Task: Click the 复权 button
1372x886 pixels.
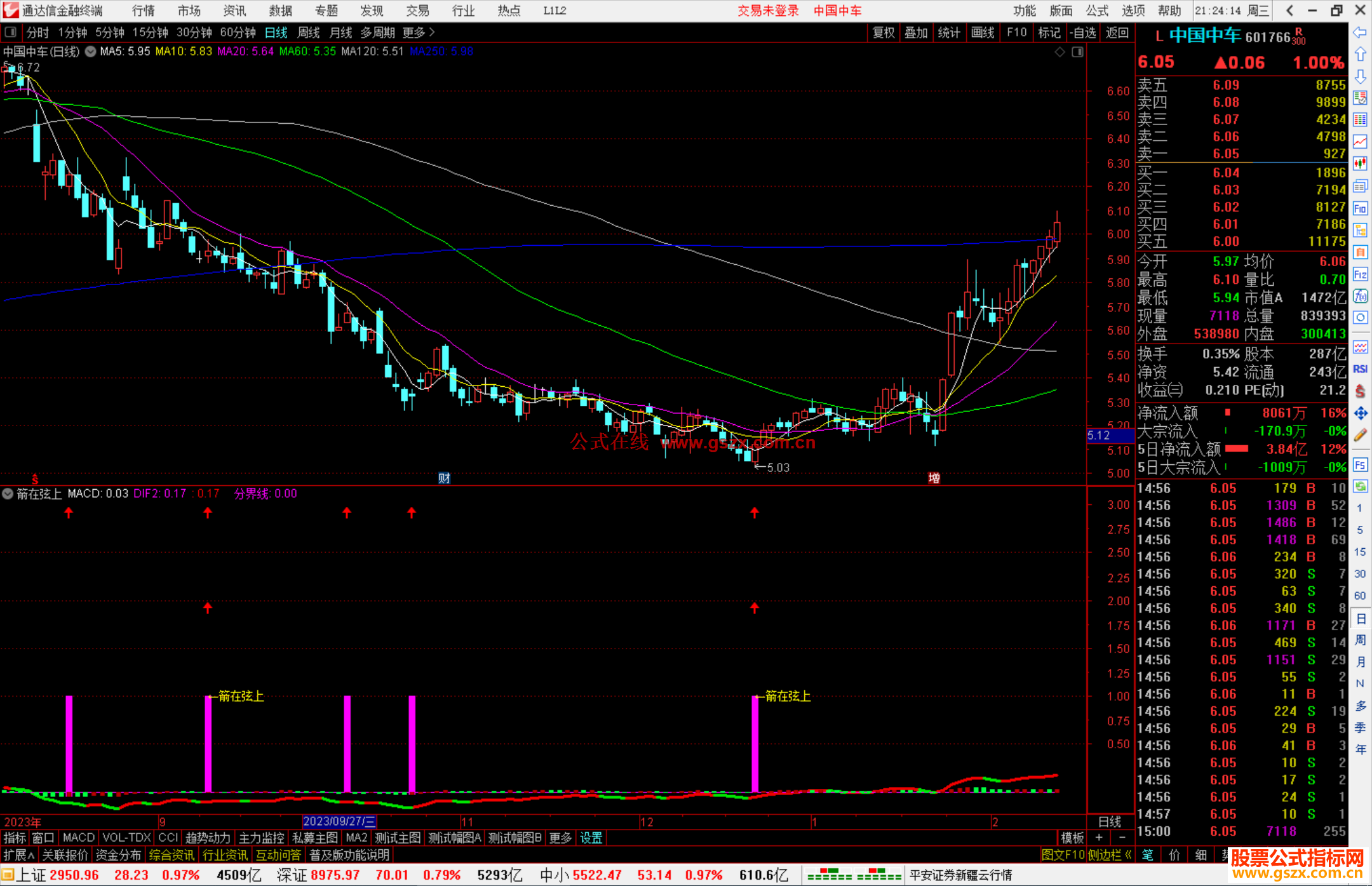Action: [883, 32]
